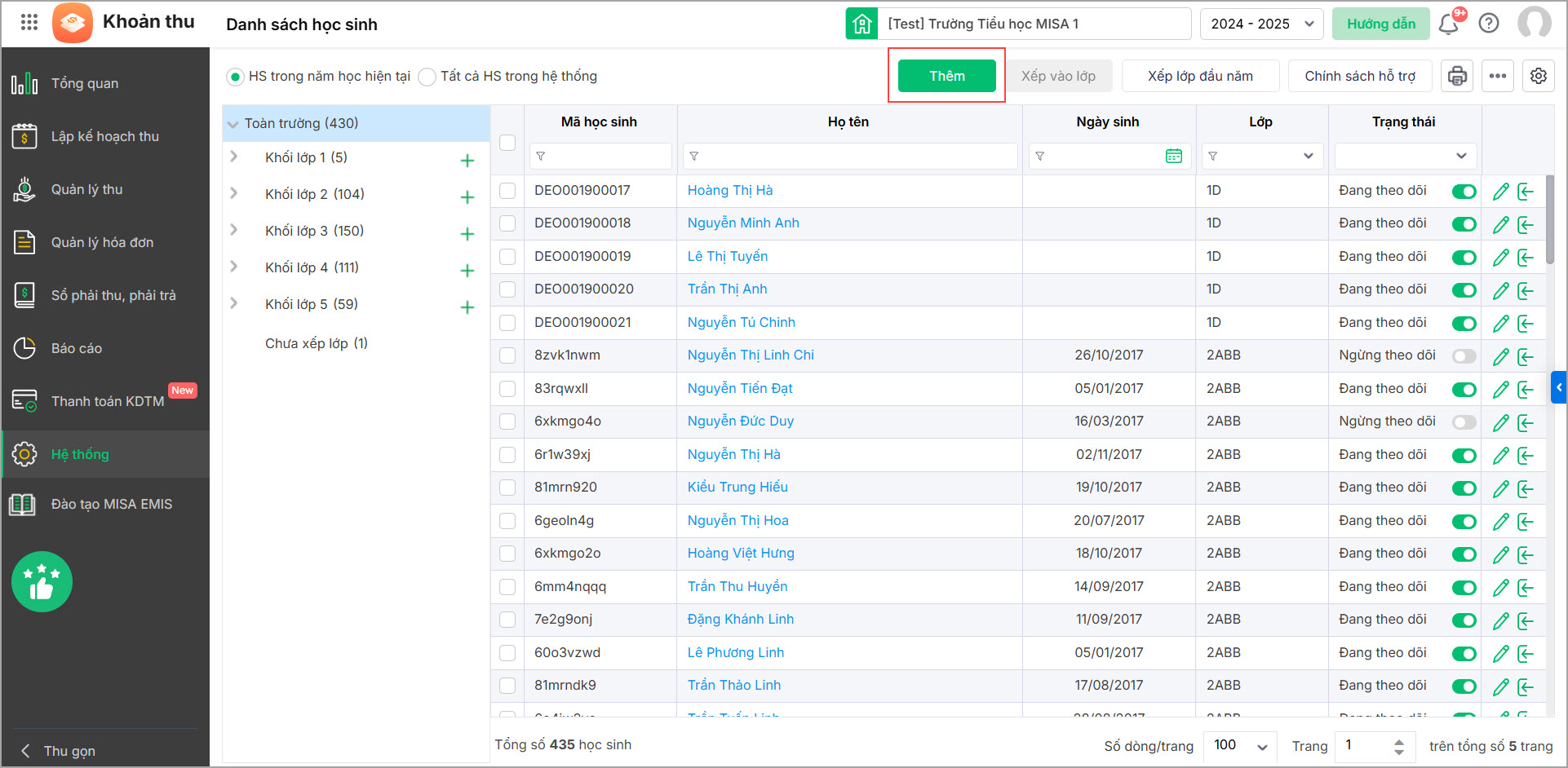Open the 2024 - 2025 school year dropdown
Image resolution: width=1568 pixels, height=768 pixels.
[1261, 24]
